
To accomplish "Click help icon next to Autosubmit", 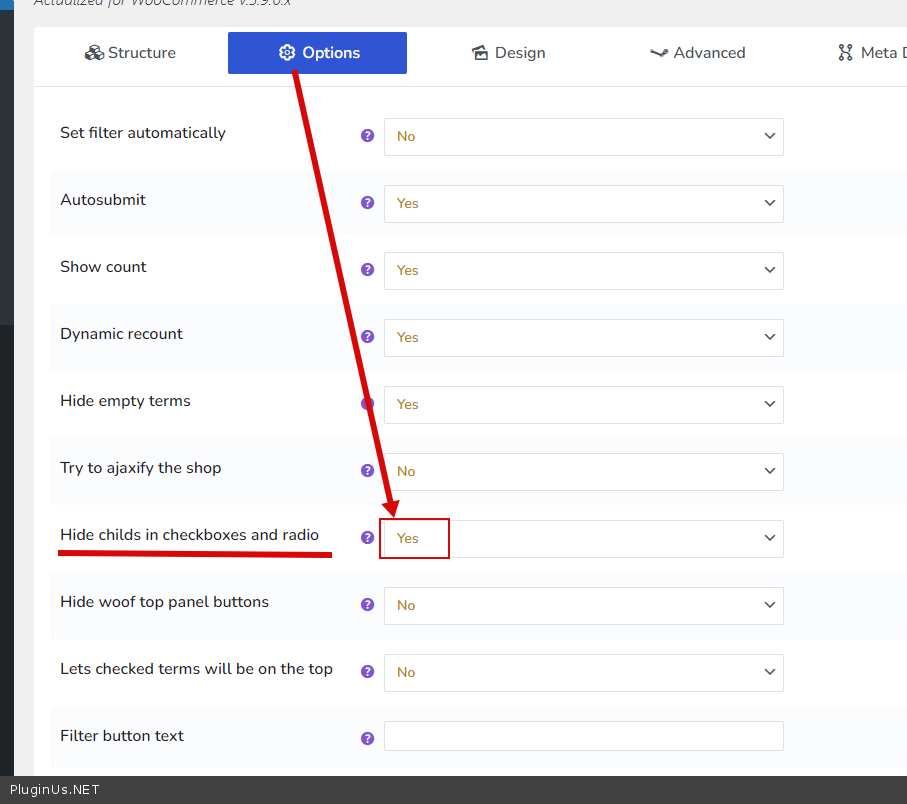I will click(367, 203).
